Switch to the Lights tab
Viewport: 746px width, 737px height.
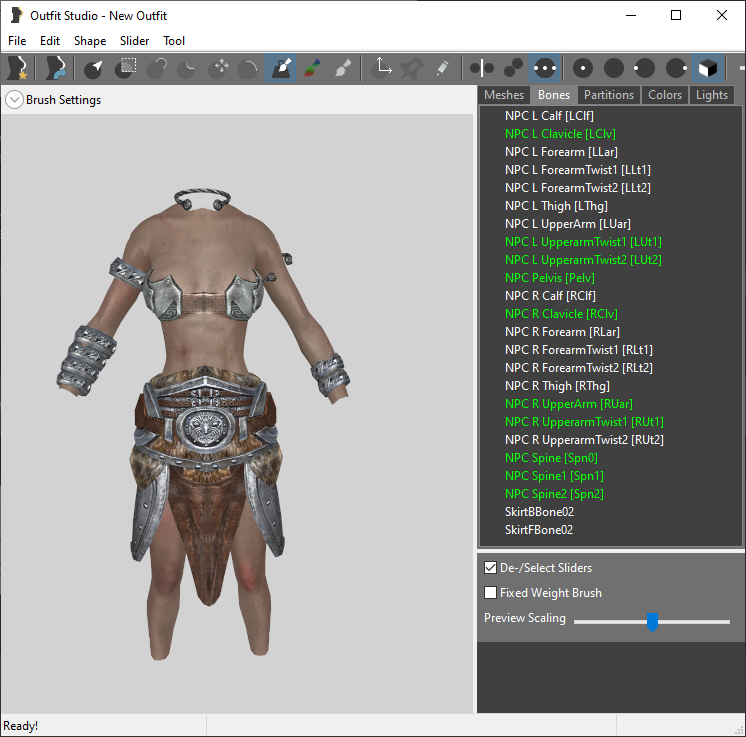(x=712, y=95)
